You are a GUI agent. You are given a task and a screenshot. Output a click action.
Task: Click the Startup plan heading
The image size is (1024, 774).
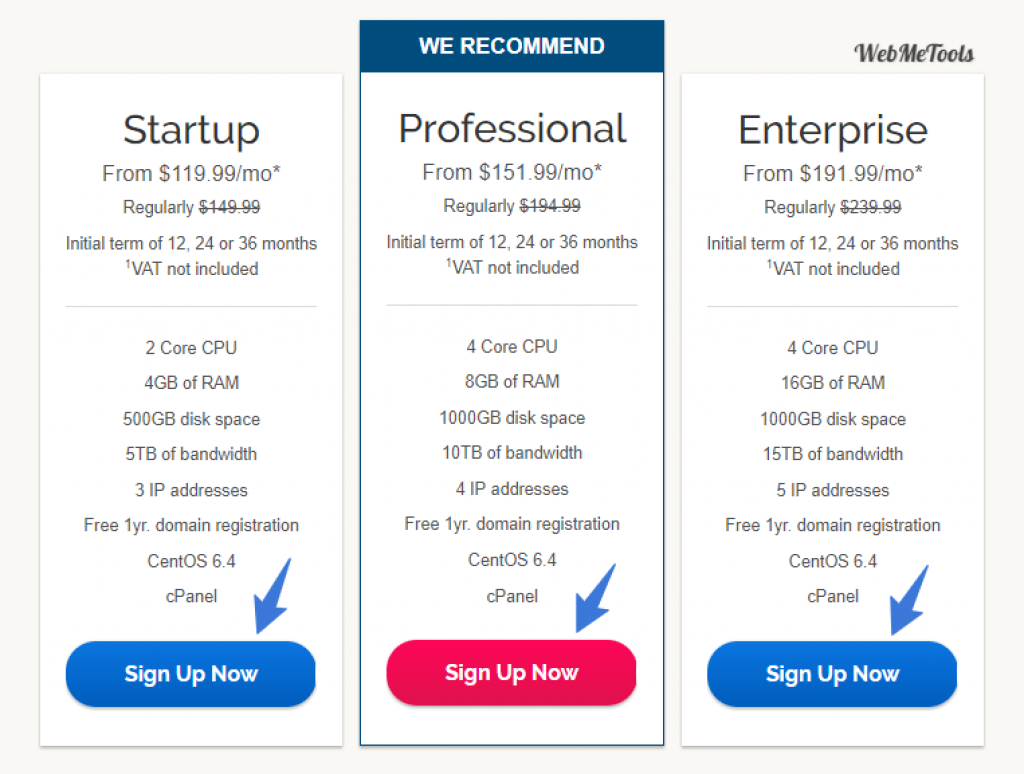191,130
